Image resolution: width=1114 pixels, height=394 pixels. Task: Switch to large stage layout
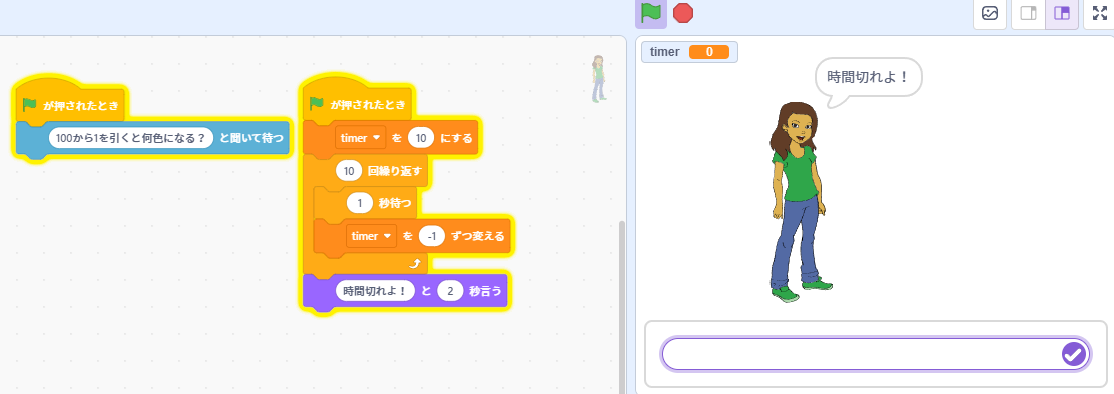point(1062,13)
